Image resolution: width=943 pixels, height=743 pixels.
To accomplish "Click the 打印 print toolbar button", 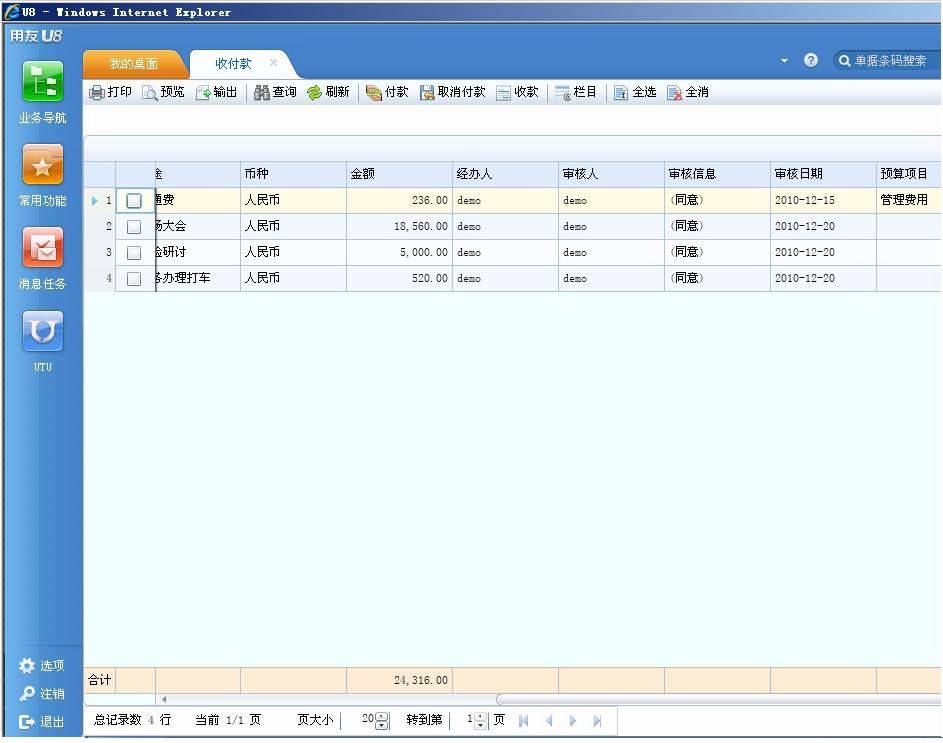I will point(111,92).
